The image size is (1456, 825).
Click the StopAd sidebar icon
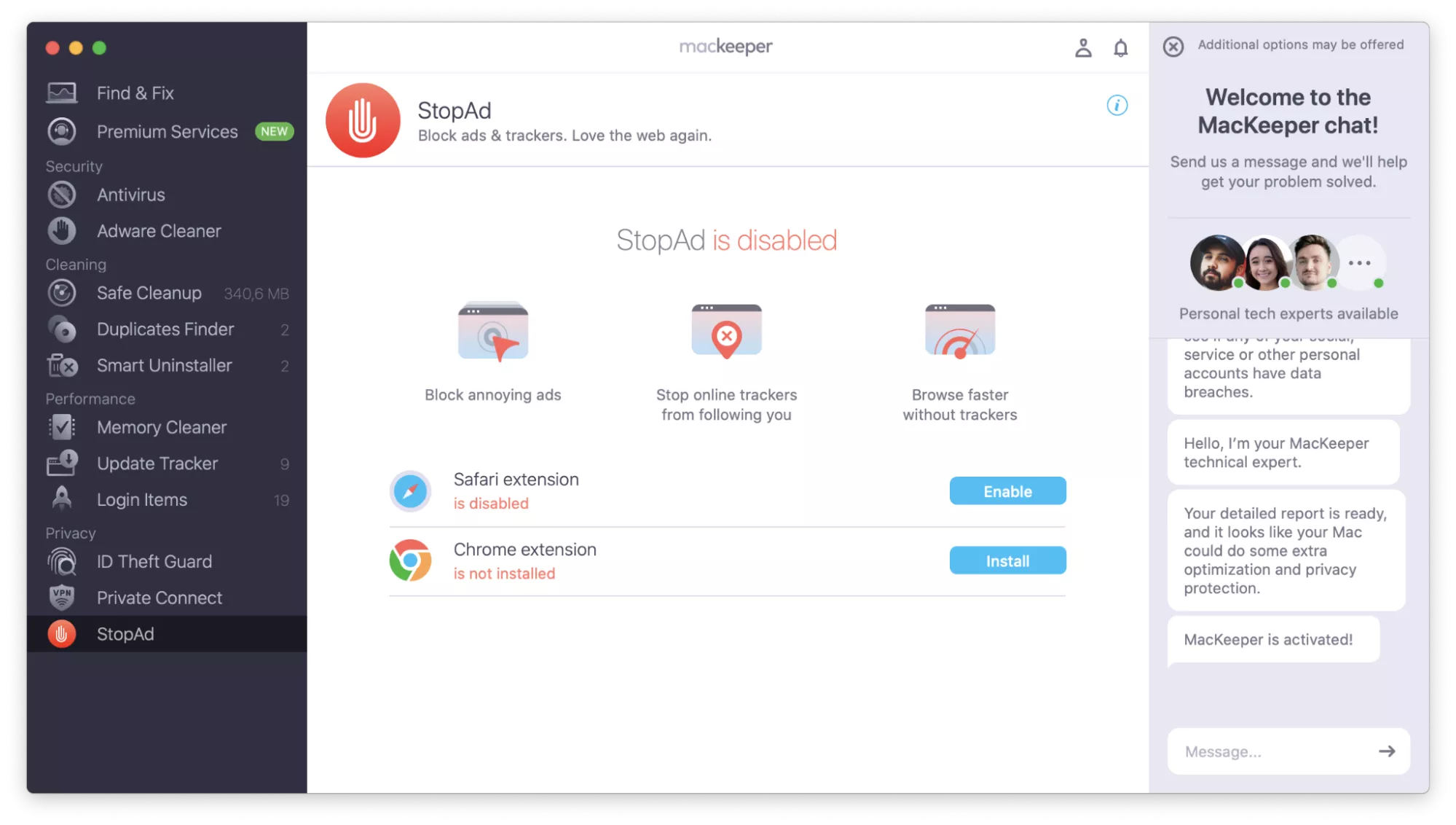coord(62,633)
